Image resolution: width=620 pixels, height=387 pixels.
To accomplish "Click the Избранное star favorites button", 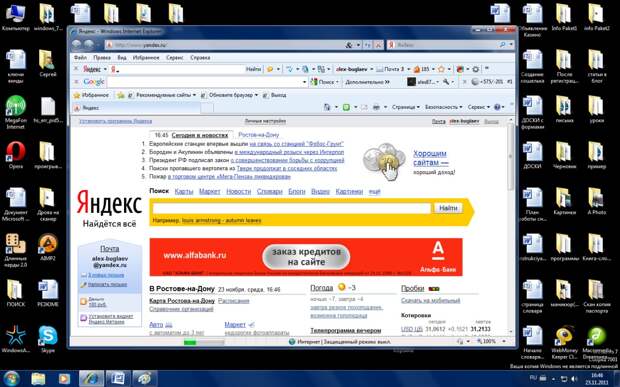I will (x=91, y=95).
